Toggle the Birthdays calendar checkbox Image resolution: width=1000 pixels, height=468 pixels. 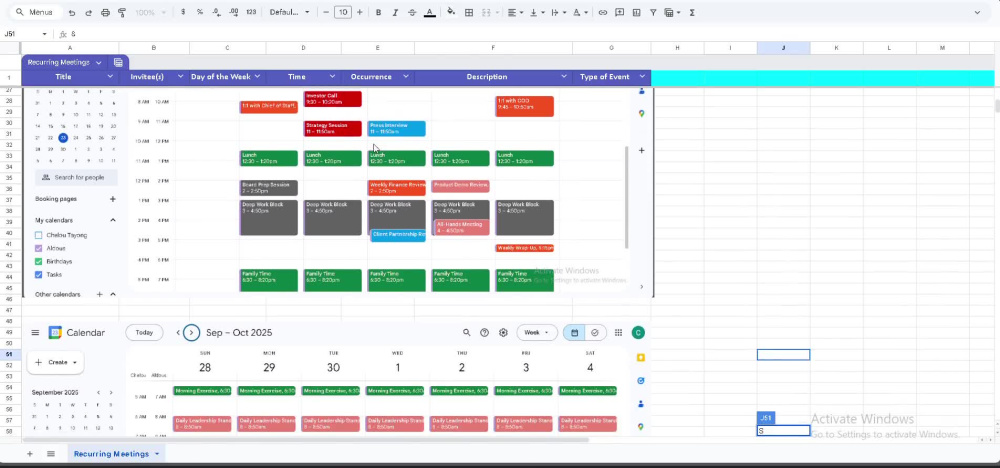[x=39, y=261]
